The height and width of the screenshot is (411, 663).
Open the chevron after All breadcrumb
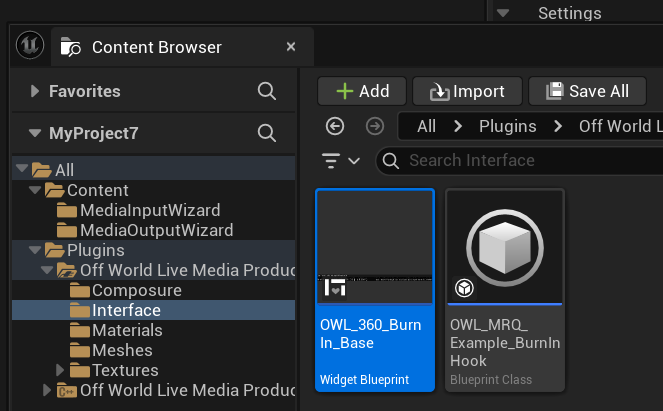[x=458, y=126]
